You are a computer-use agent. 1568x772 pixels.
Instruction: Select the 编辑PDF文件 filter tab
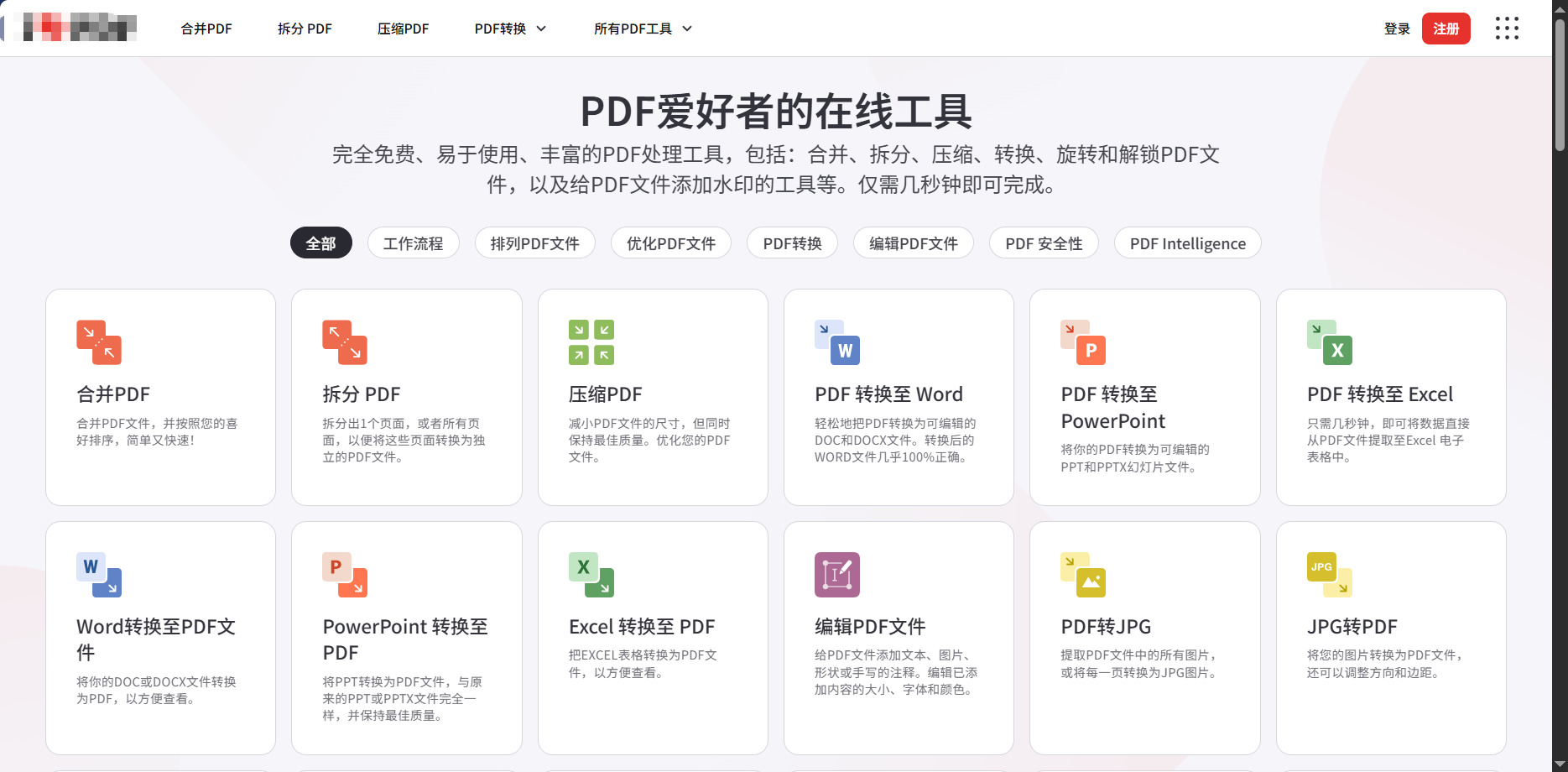tap(914, 243)
